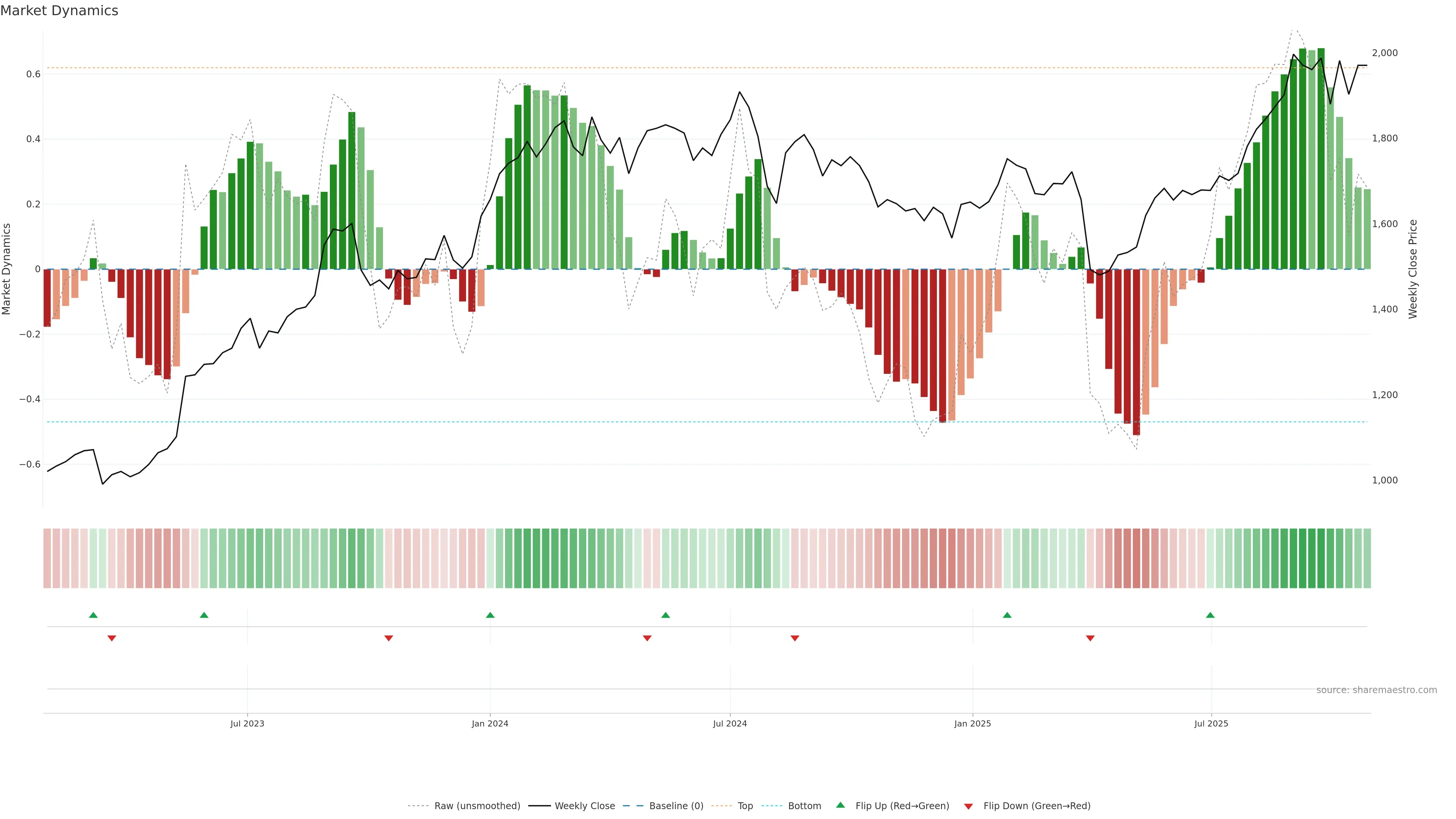
Task: Toggle Weekly Close legend entry
Action: (584, 805)
